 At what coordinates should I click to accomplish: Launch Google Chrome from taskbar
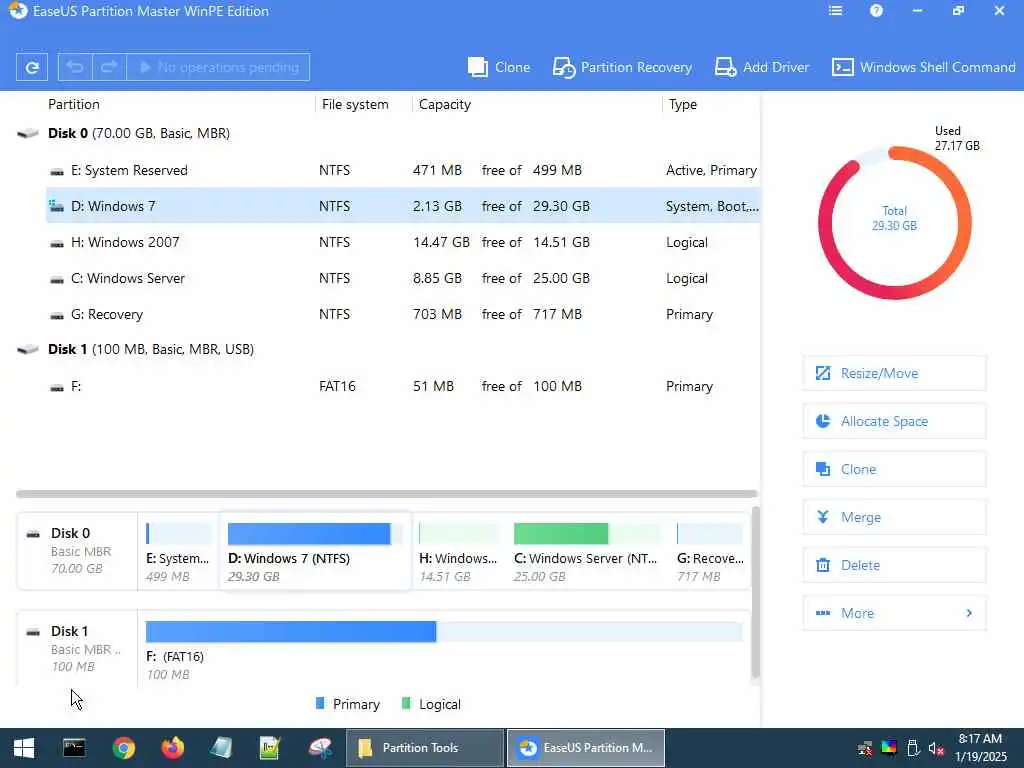pyautogui.click(x=123, y=748)
